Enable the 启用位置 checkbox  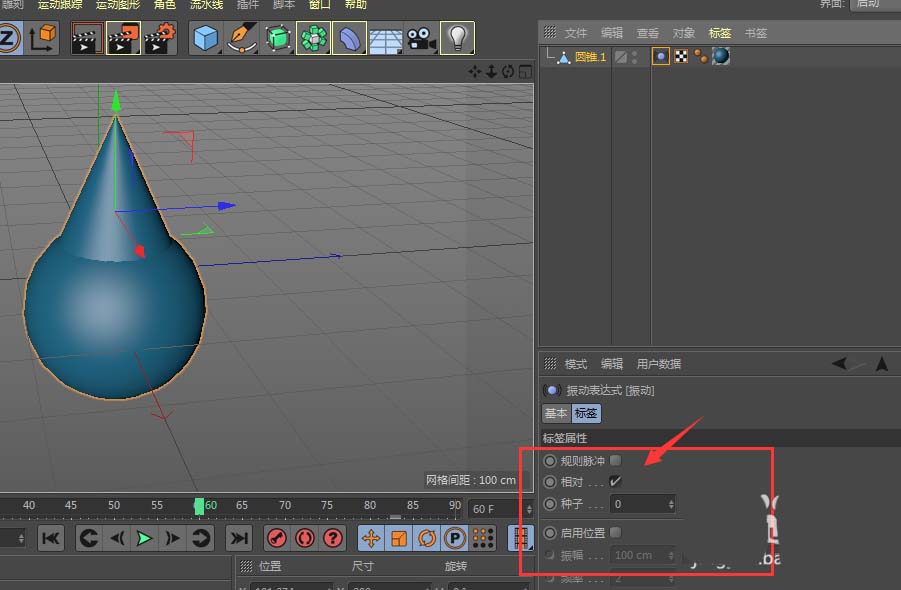[x=615, y=533]
